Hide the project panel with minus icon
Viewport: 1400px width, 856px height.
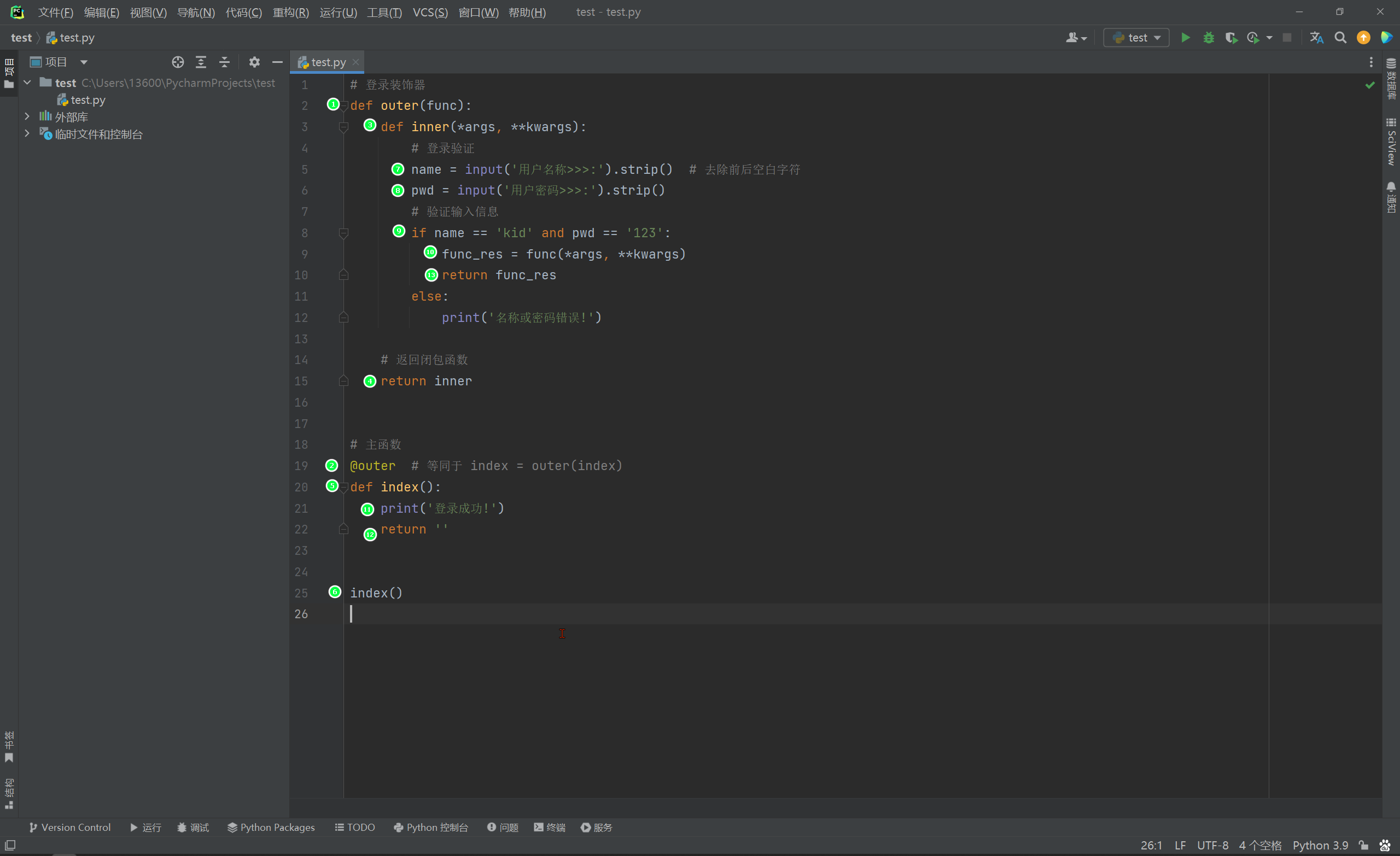pyautogui.click(x=277, y=62)
